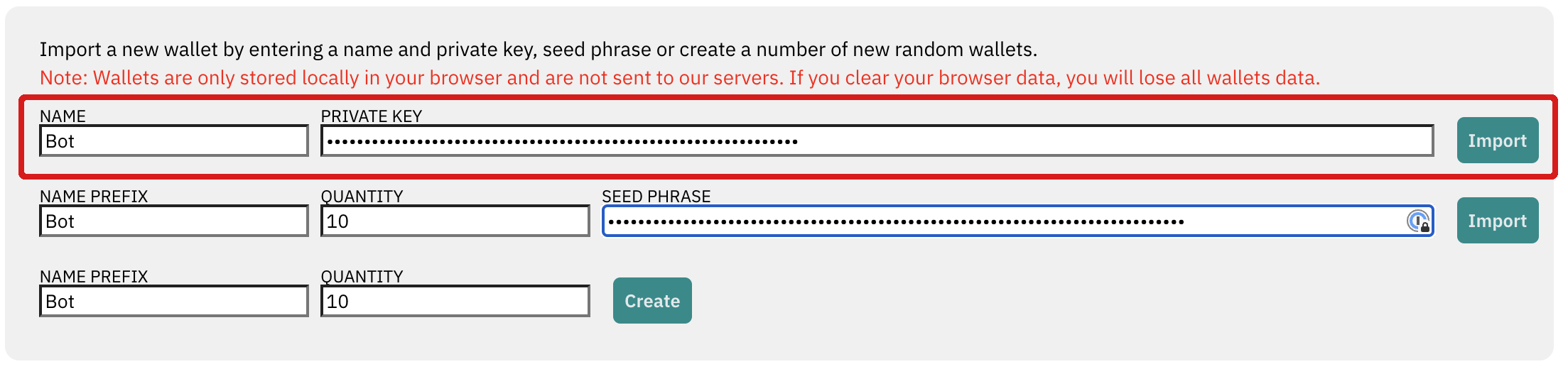Click the "Import a new wallet" instruction text
The width and height of the screenshot is (1568, 369).
pos(538,50)
